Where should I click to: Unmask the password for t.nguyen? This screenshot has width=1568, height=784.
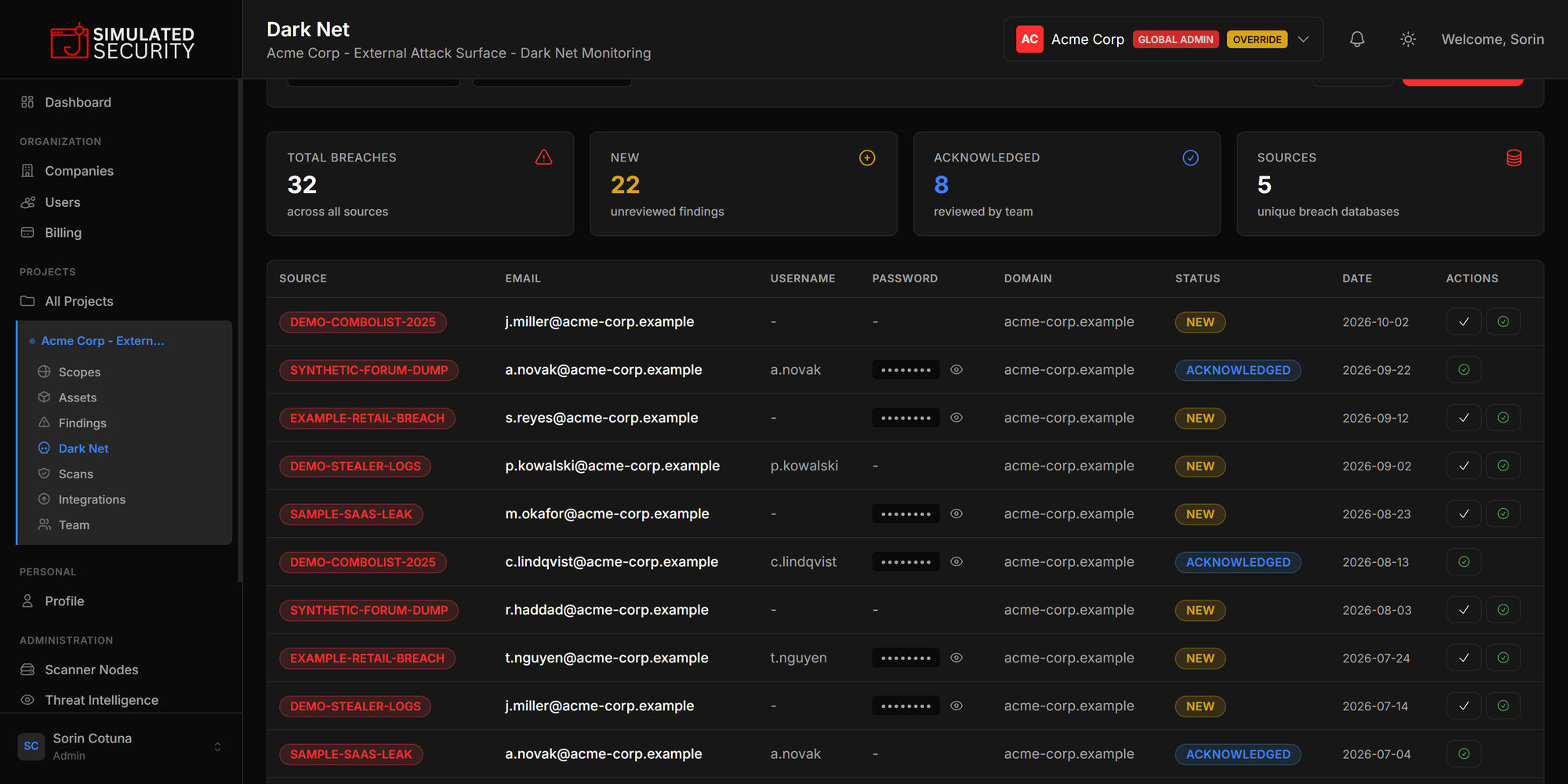point(956,658)
